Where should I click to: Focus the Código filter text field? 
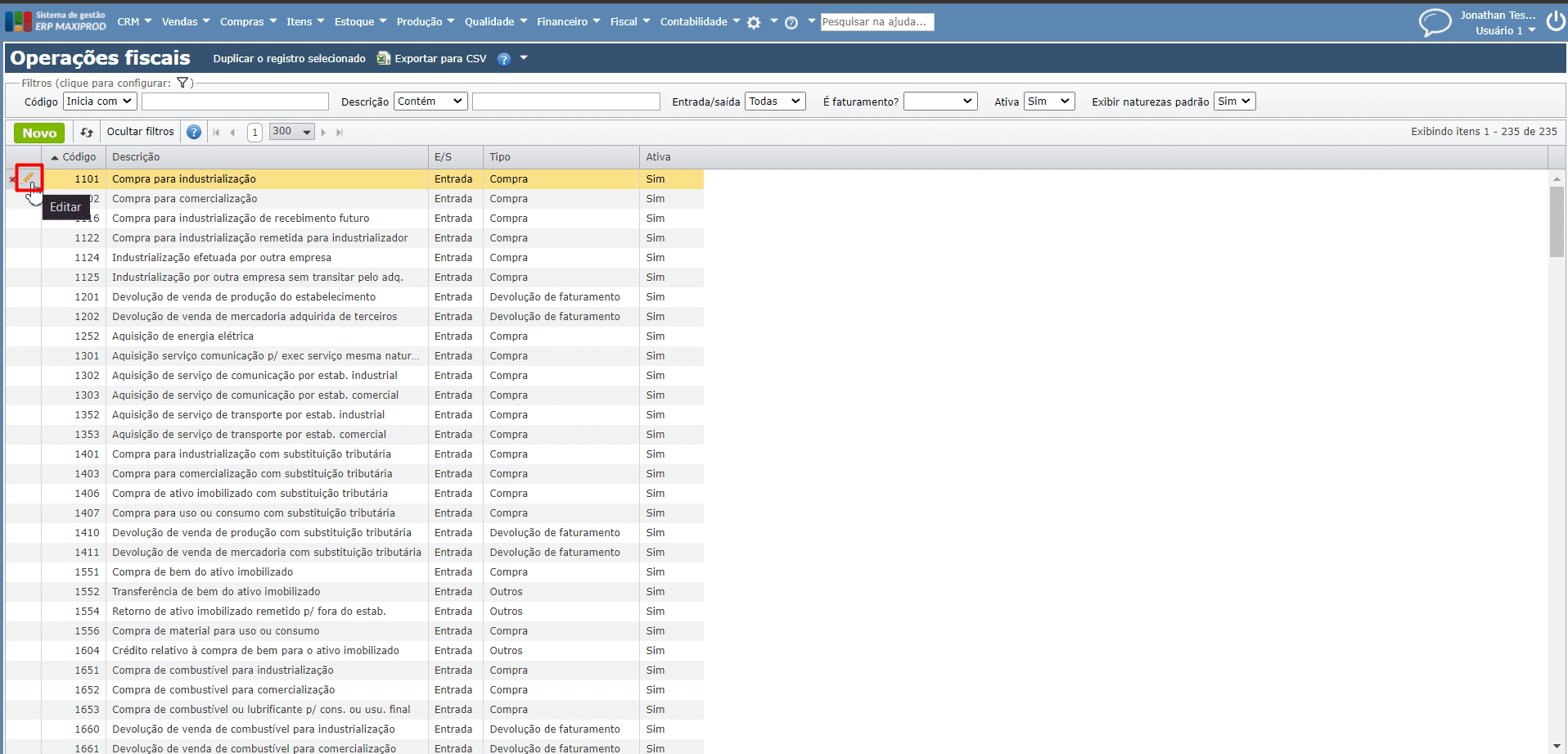coord(235,102)
